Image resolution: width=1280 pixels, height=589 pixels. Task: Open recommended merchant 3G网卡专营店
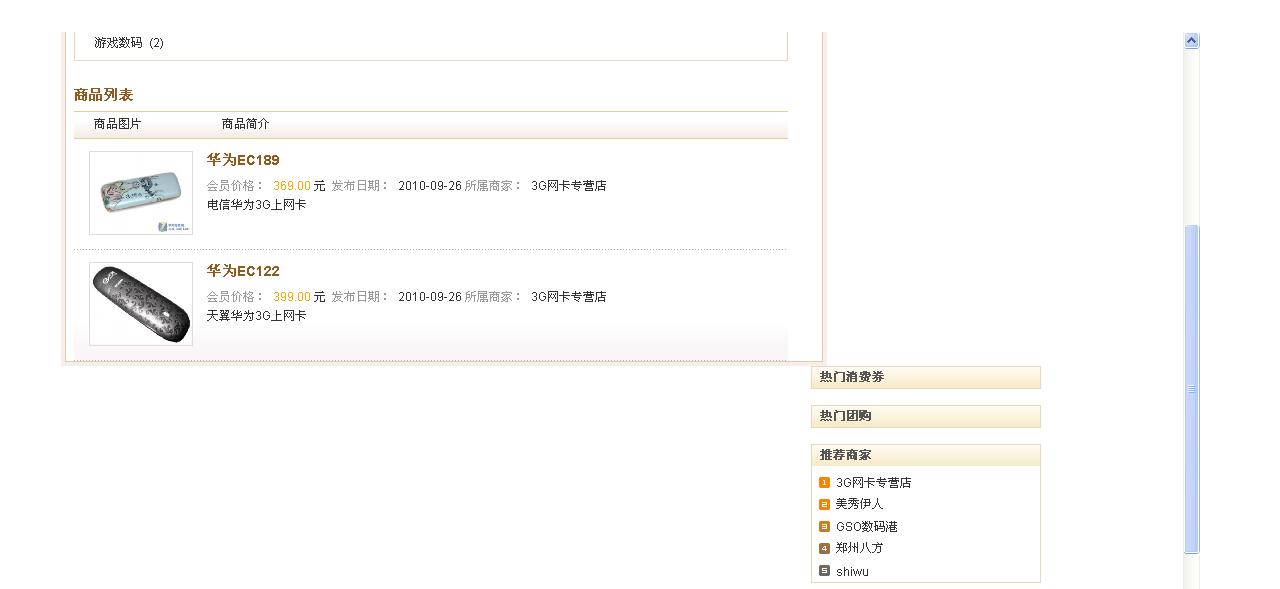tap(873, 483)
